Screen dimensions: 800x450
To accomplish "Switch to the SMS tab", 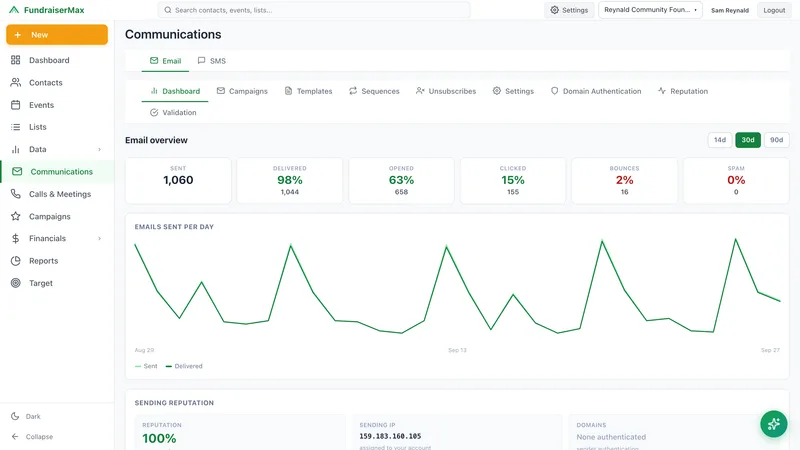I will (212, 61).
